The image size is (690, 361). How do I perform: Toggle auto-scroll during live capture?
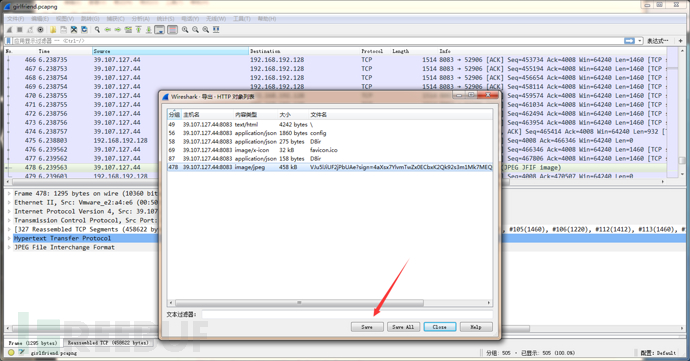click(x=160, y=29)
